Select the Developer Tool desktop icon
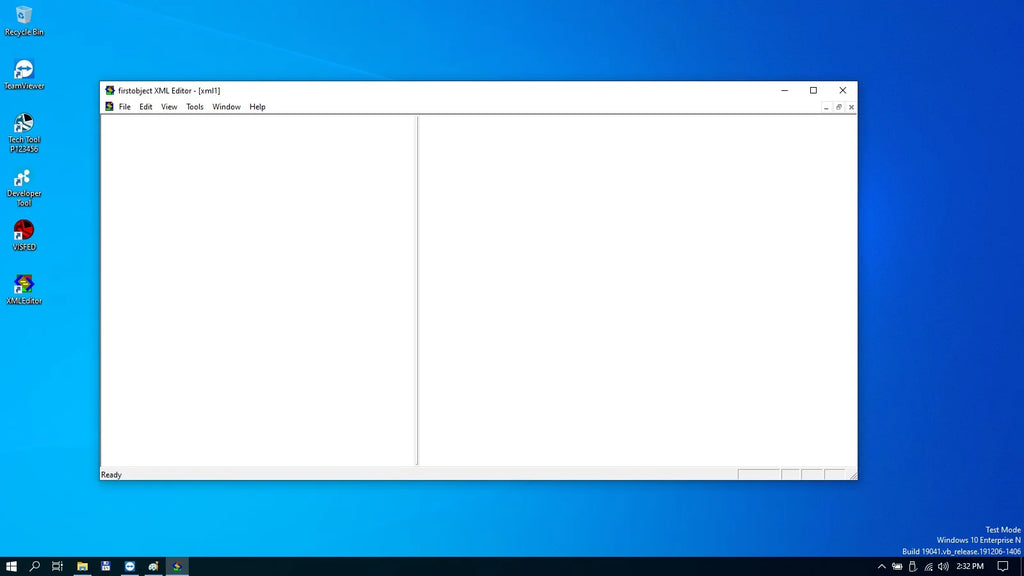Screen dimensions: 1024x576 pos(24,187)
